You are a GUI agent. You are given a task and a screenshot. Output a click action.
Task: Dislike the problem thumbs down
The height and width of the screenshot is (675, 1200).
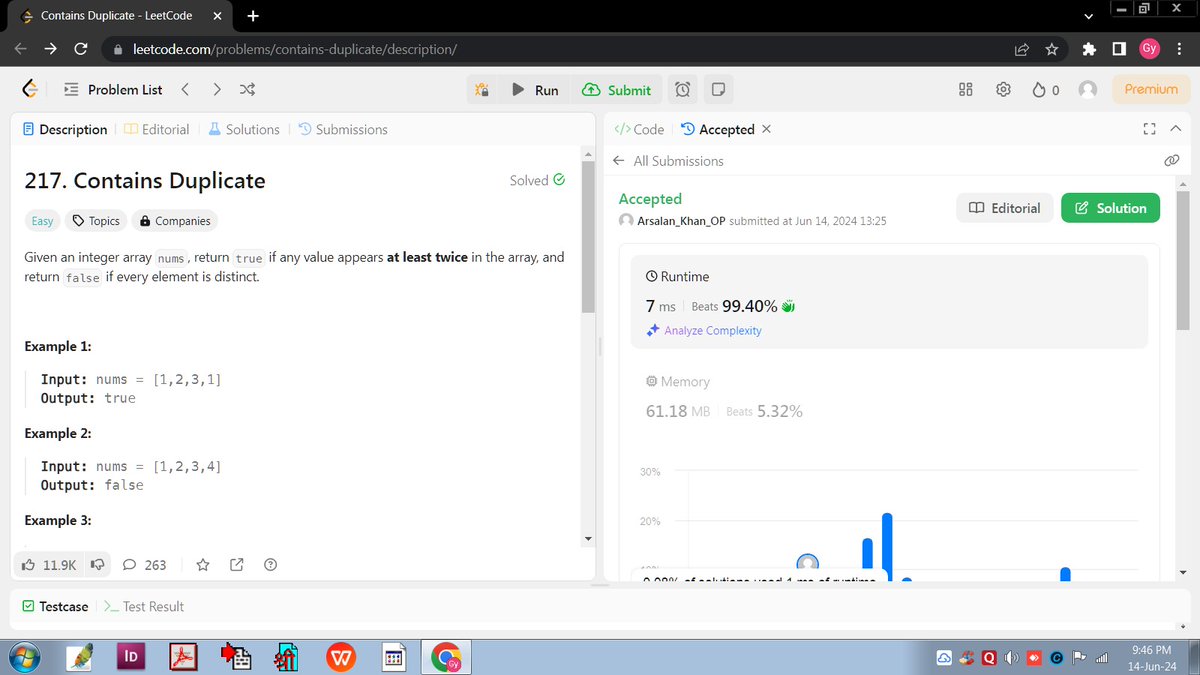98,565
